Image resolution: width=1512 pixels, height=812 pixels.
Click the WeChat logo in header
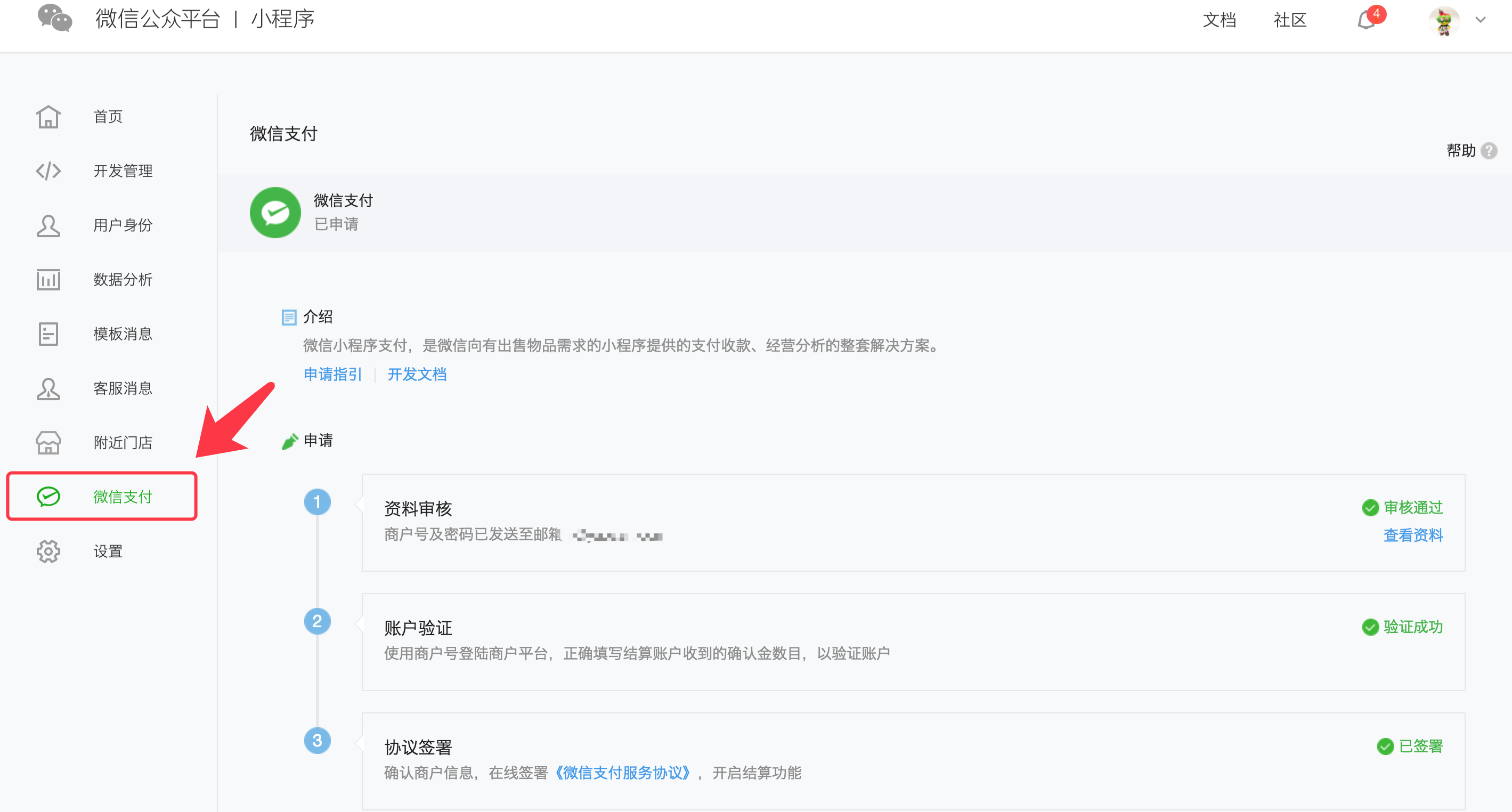pos(54,19)
